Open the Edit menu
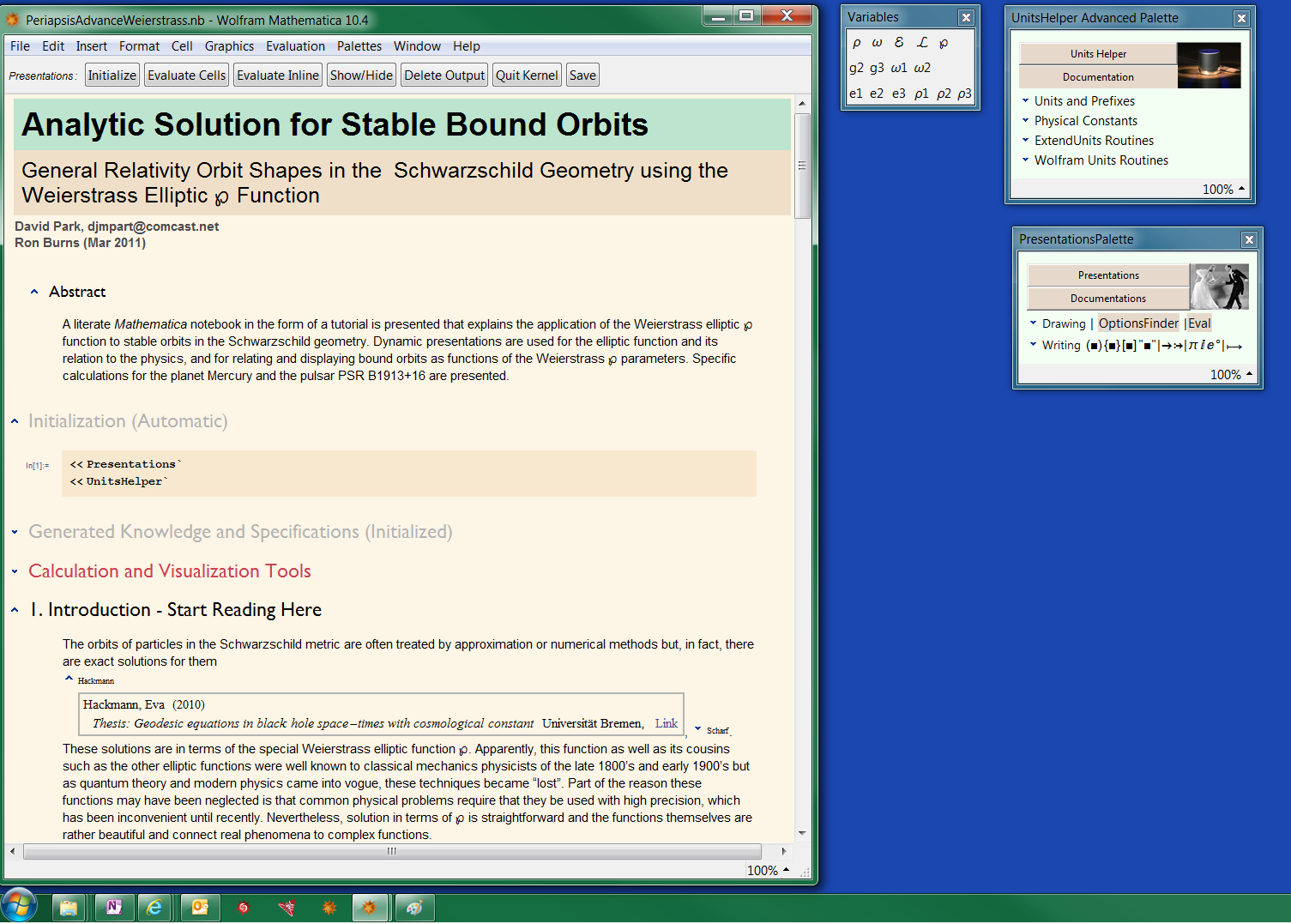1291x924 pixels. (x=53, y=46)
